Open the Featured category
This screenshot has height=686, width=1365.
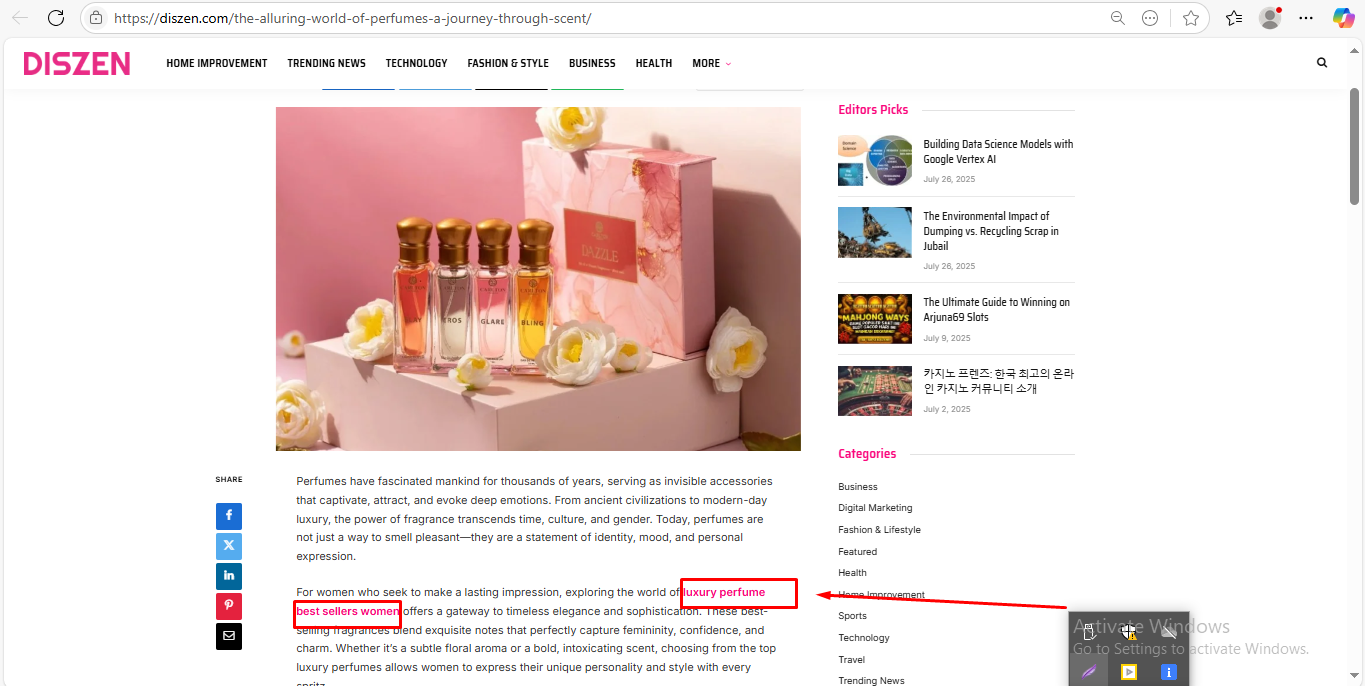857,552
